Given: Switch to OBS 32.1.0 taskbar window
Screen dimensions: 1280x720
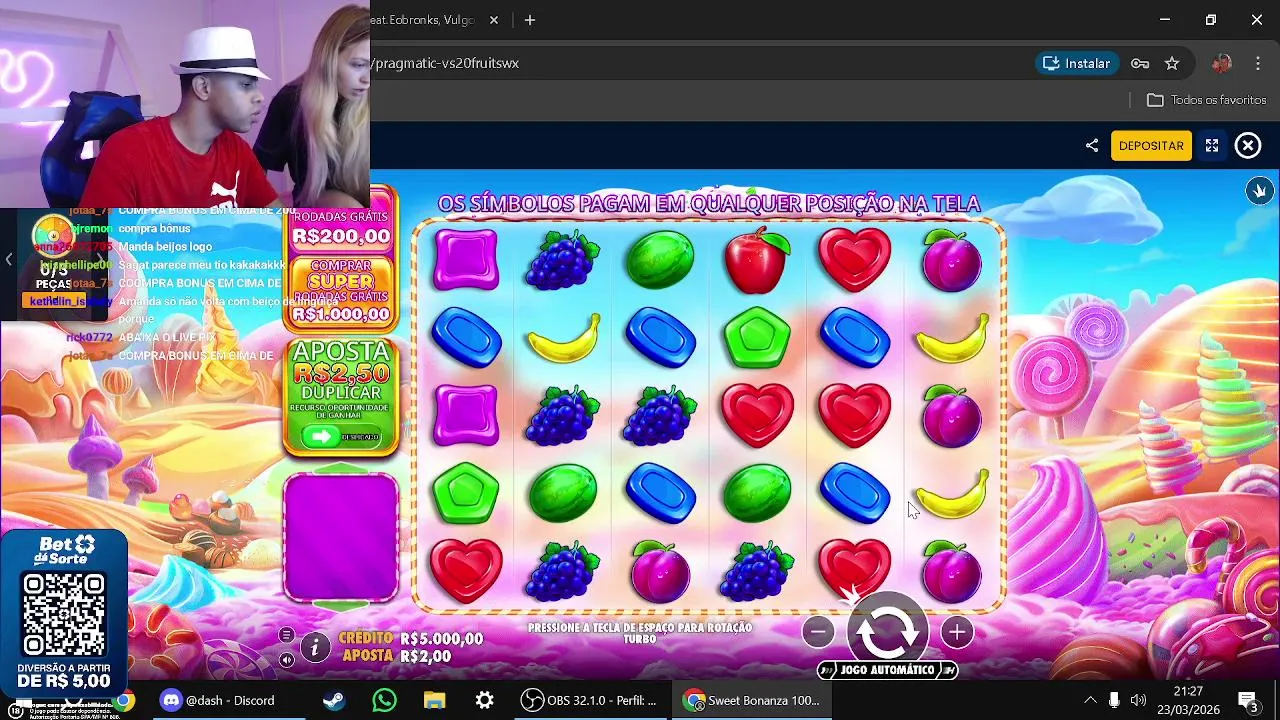Looking at the screenshot, I should (590, 700).
